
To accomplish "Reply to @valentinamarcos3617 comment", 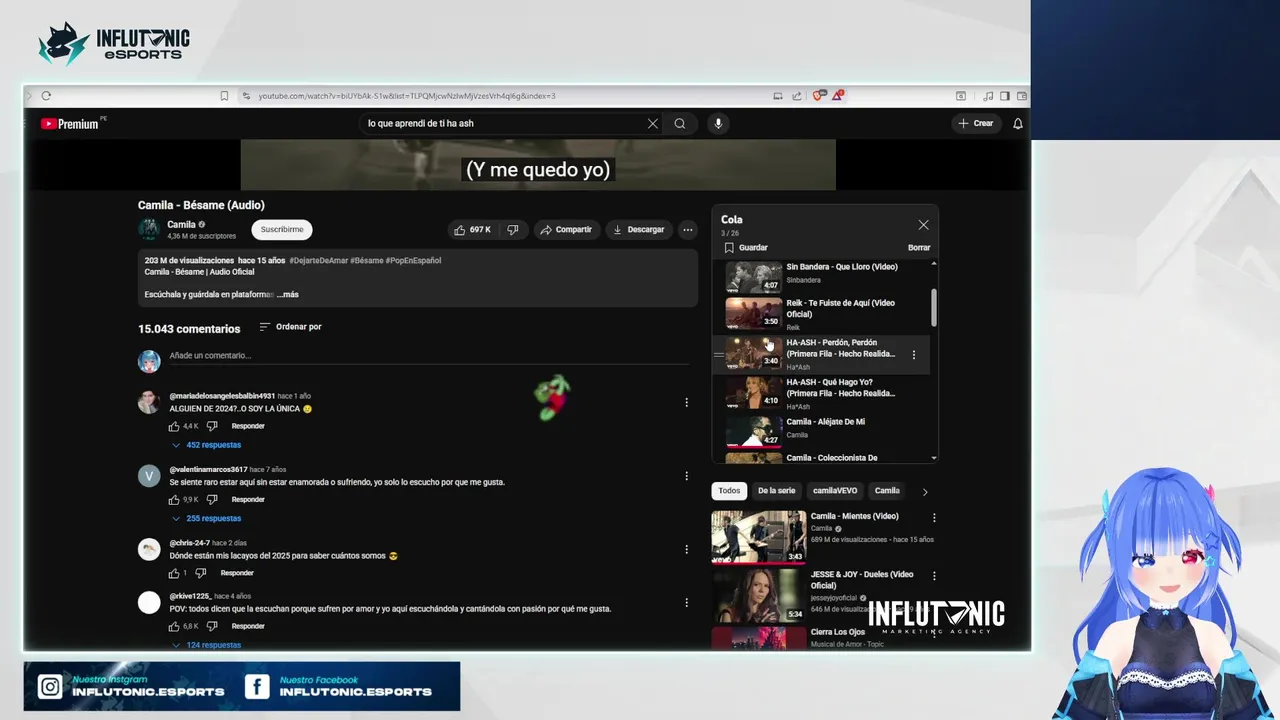I will point(248,499).
